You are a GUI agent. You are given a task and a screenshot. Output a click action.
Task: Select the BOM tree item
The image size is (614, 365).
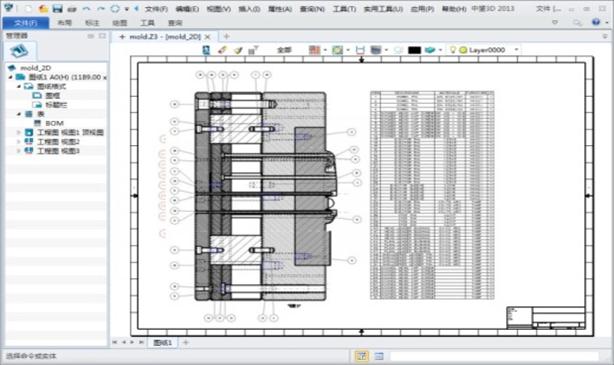point(54,123)
